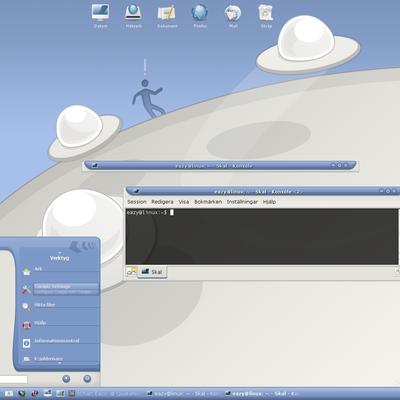Viewport: 400px width, 400px height.
Task: Open the Dokument desktop icon
Action: point(167,15)
